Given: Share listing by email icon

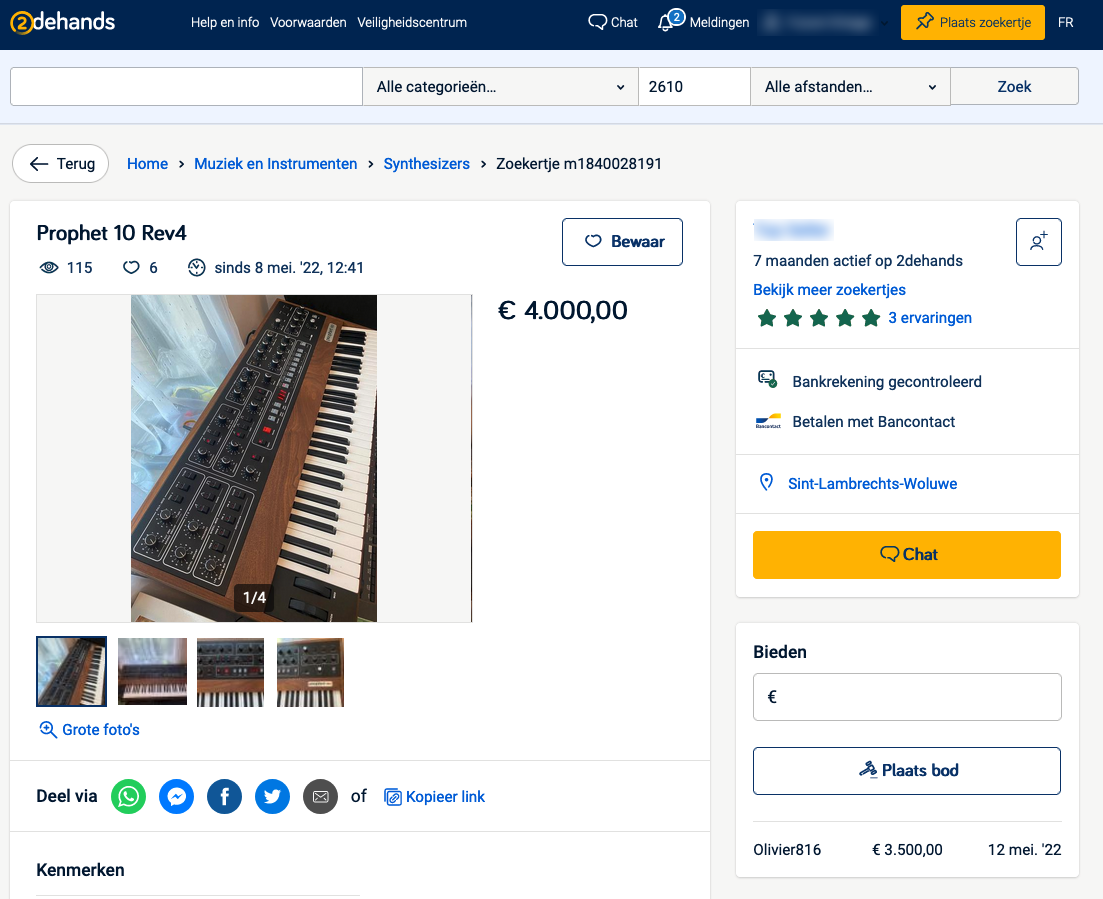Looking at the screenshot, I should pos(321,796).
